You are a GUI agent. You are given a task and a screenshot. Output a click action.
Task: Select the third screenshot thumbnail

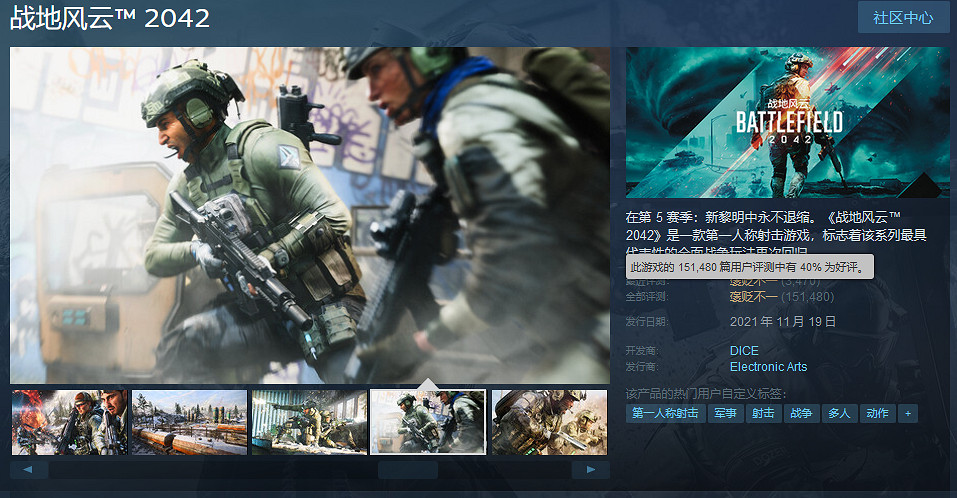[x=309, y=422]
